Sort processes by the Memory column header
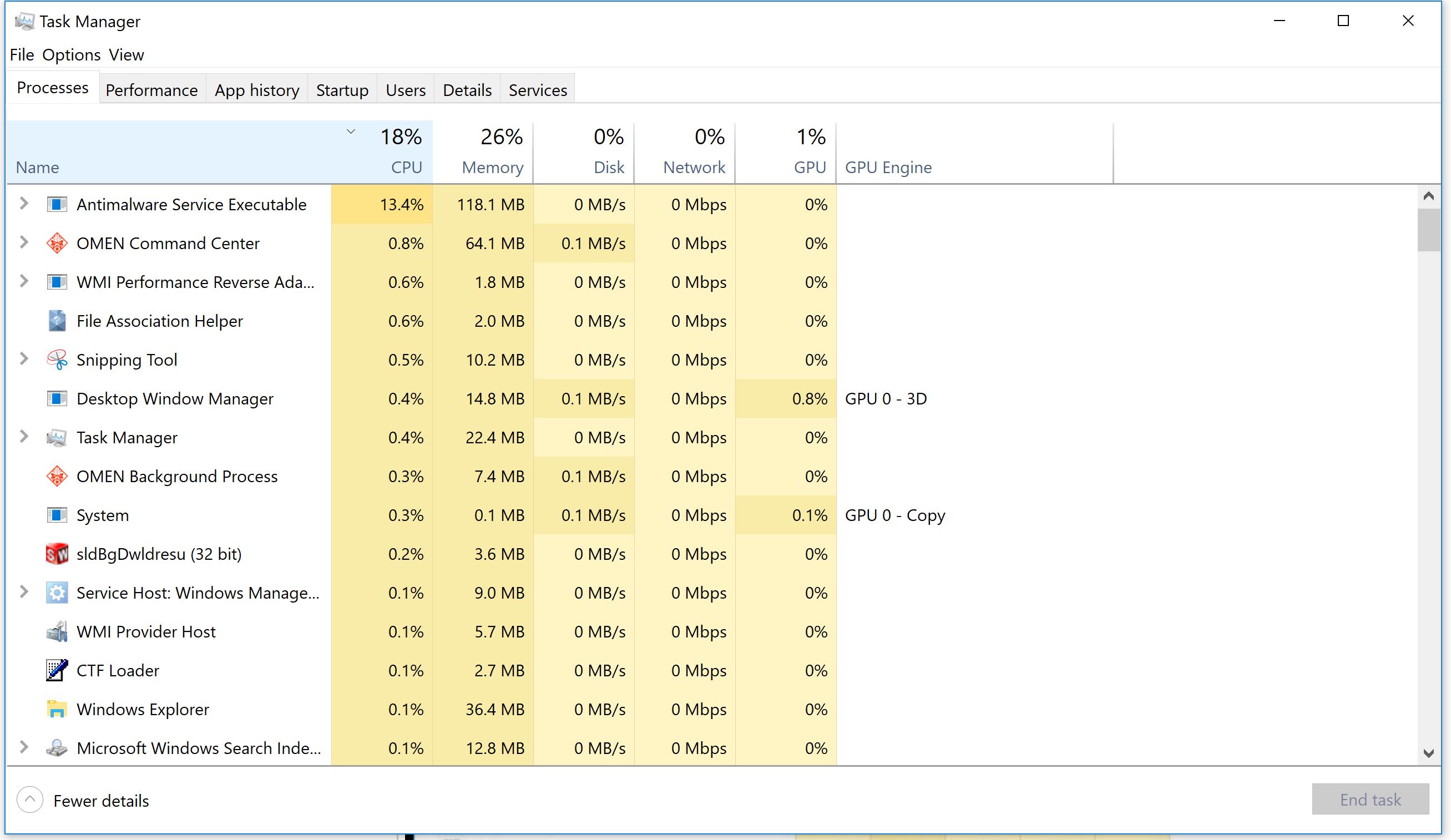 (x=492, y=167)
